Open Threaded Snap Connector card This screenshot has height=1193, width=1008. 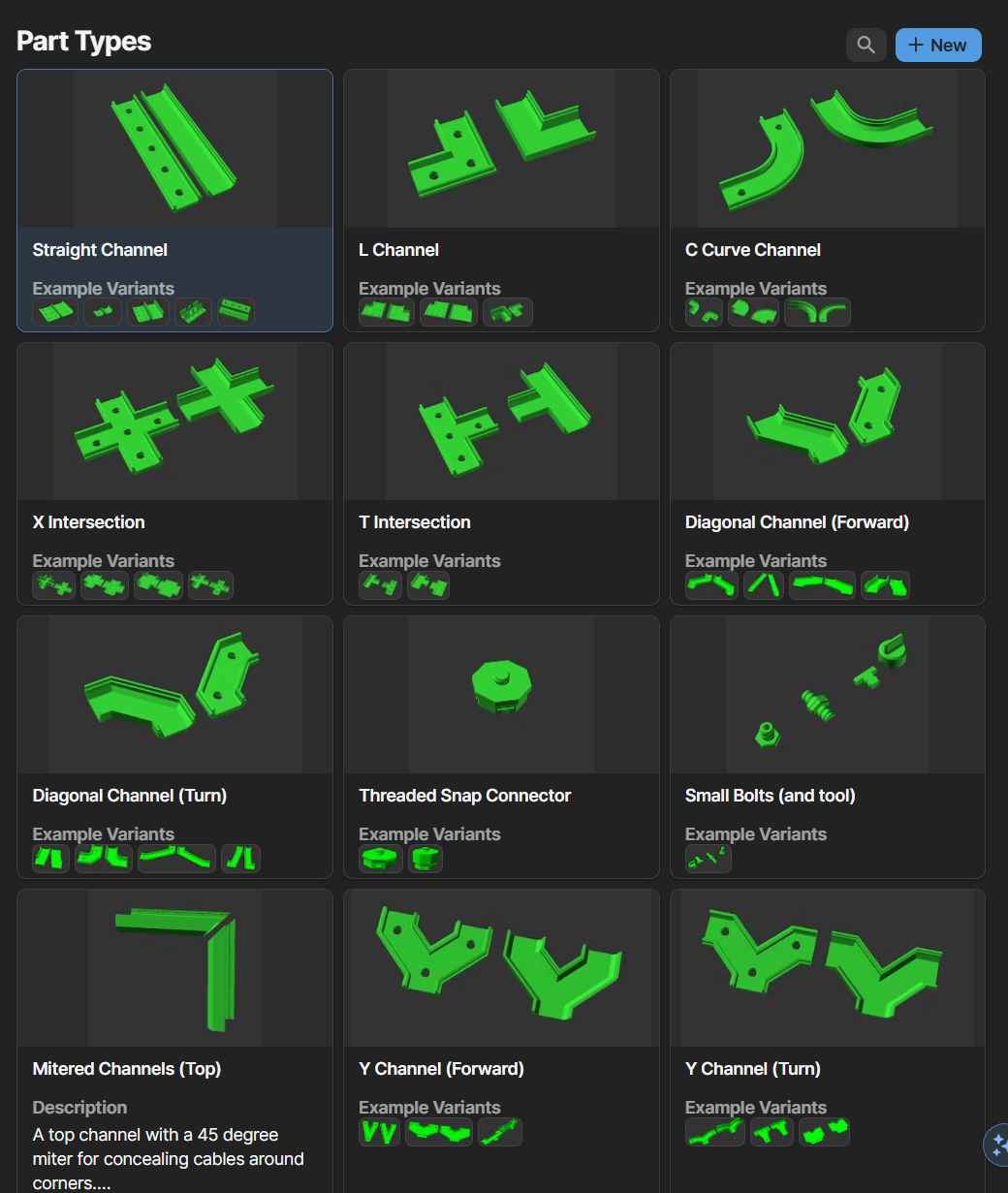coord(501,747)
